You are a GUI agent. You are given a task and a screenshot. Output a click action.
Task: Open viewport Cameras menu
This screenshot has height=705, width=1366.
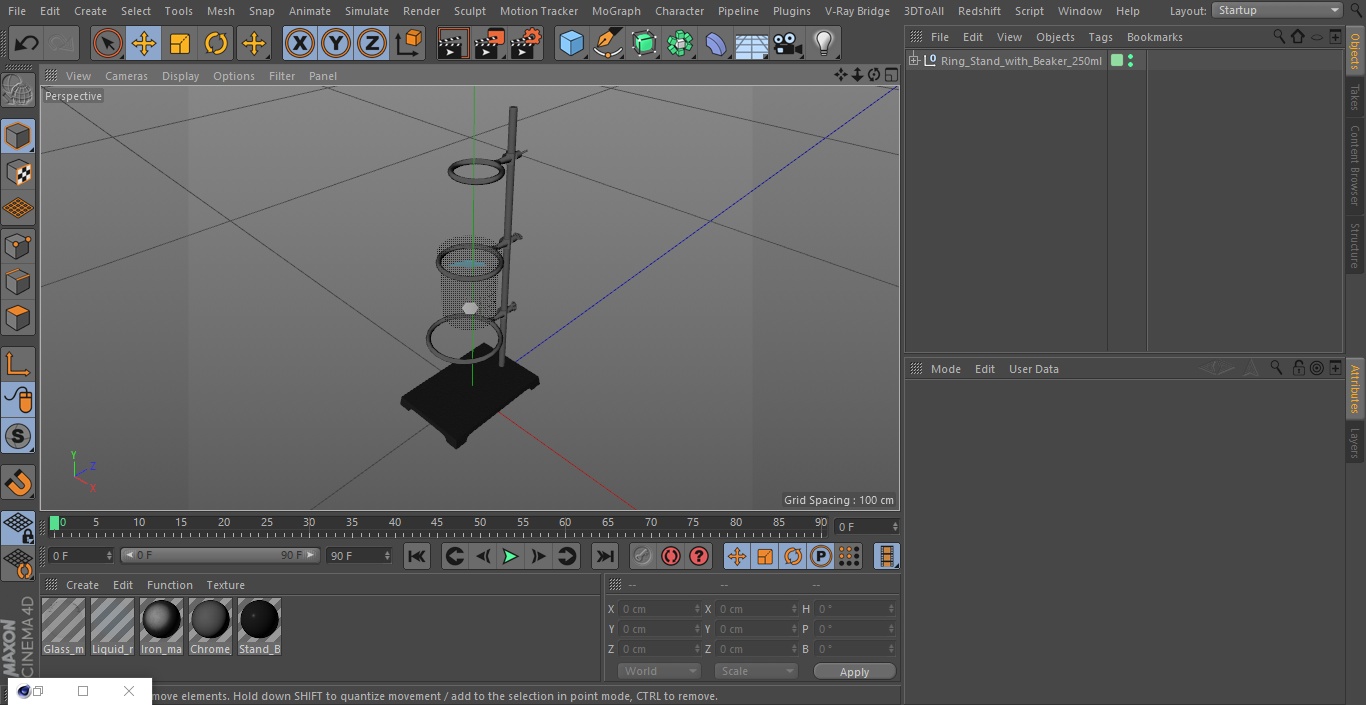click(x=126, y=76)
